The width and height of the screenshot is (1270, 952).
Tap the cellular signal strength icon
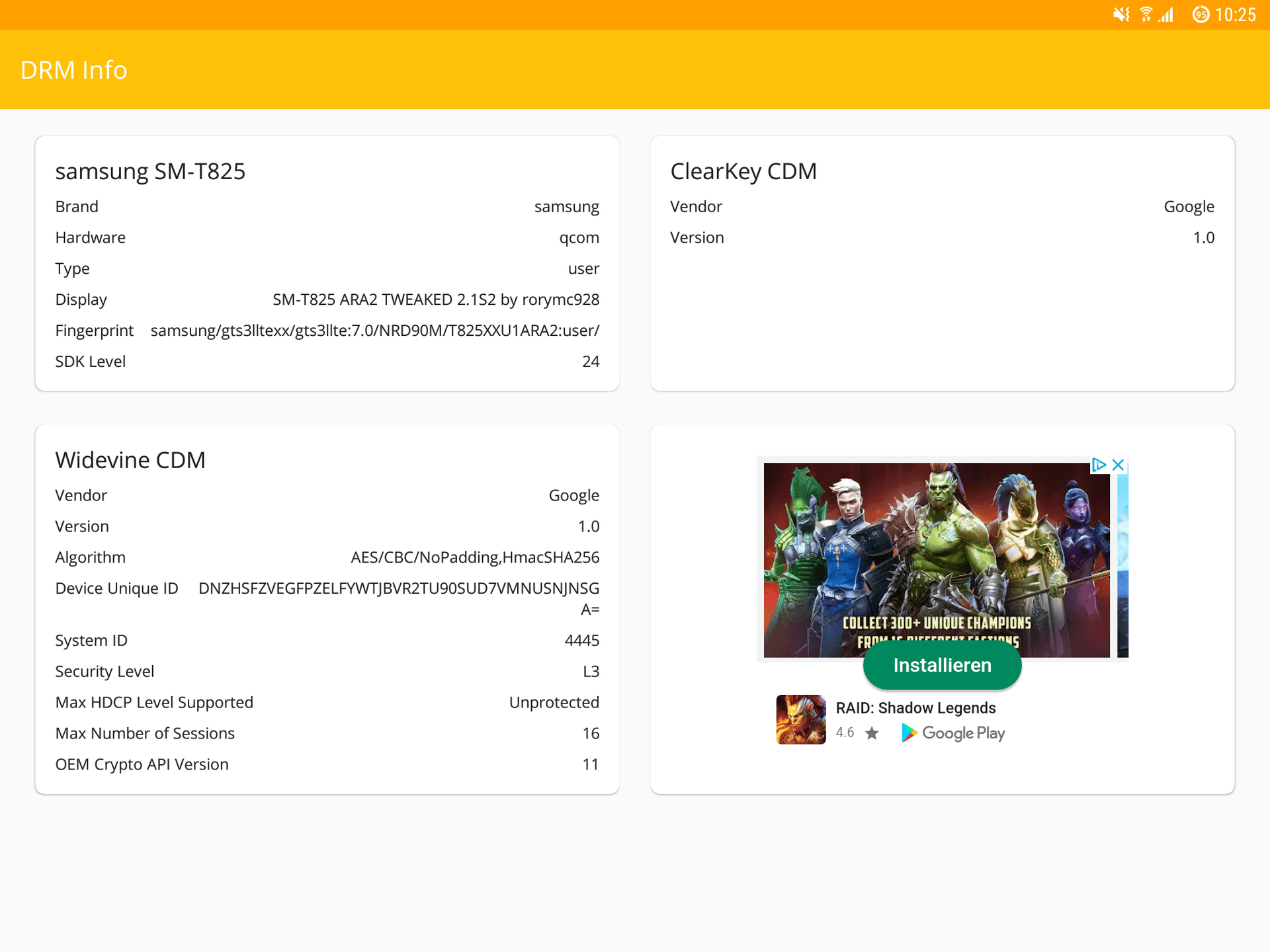click(x=1166, y=15)
